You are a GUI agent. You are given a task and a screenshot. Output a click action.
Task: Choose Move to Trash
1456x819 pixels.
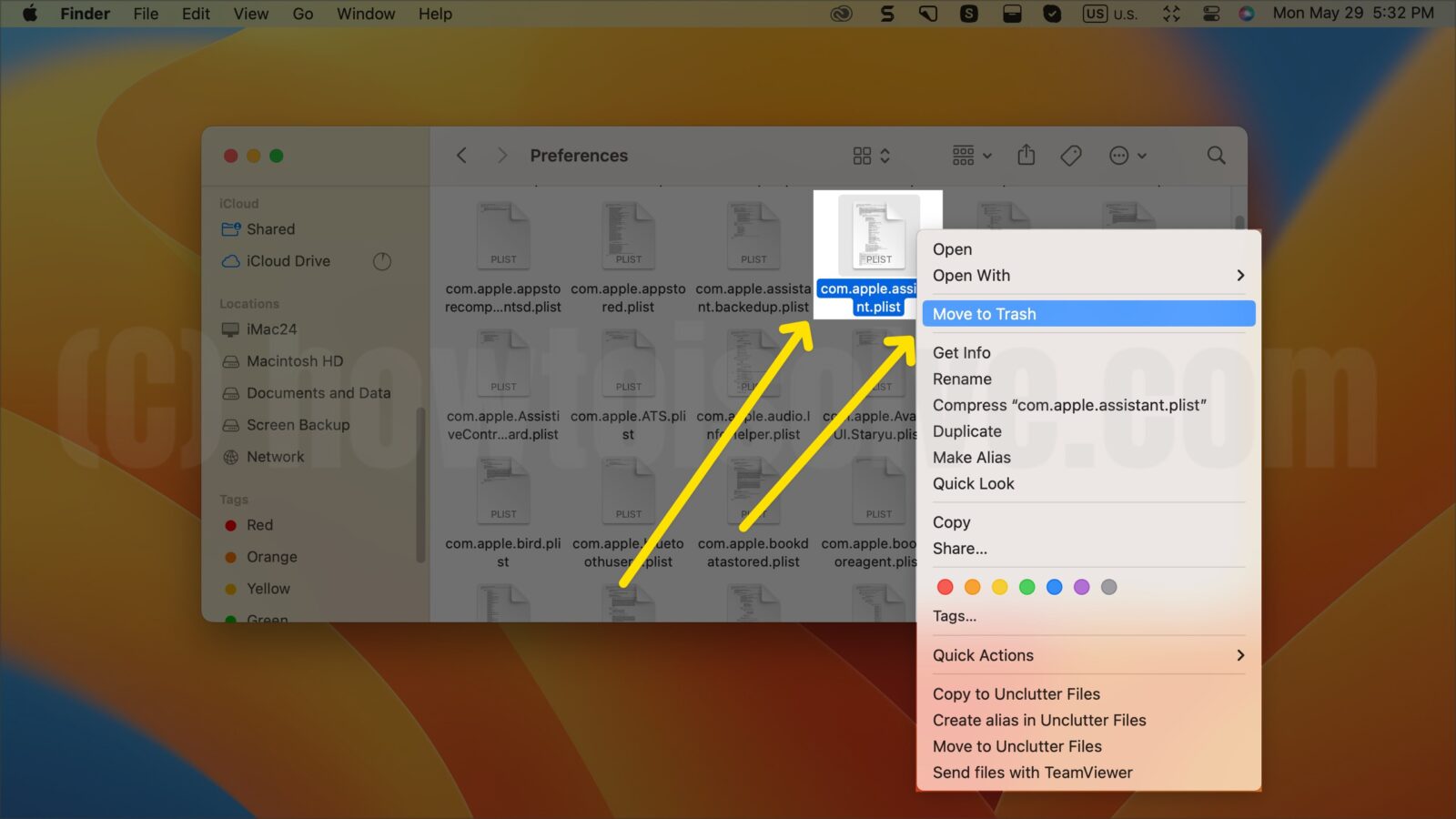[1088, 314]
